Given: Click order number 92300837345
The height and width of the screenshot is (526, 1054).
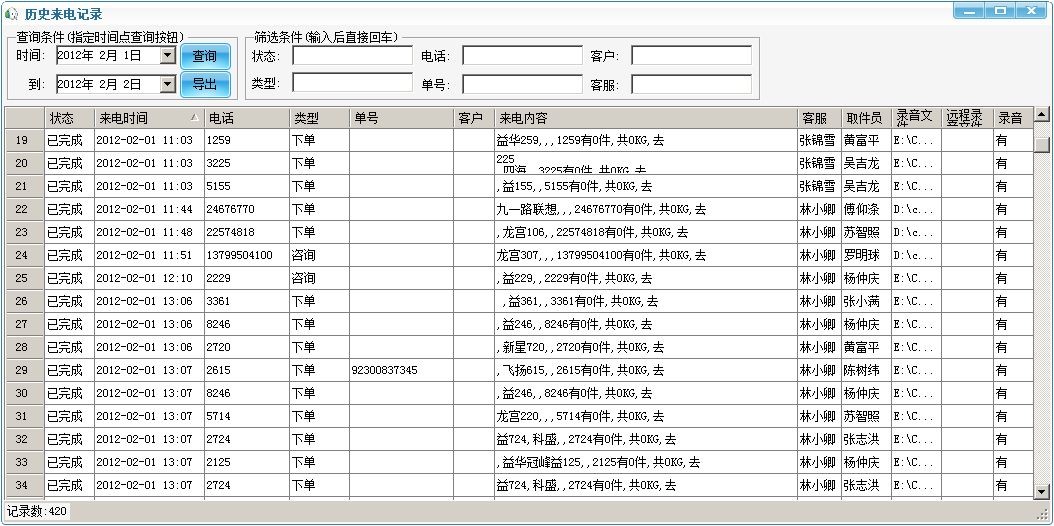Looking at the screenshot, I should 401,370.
